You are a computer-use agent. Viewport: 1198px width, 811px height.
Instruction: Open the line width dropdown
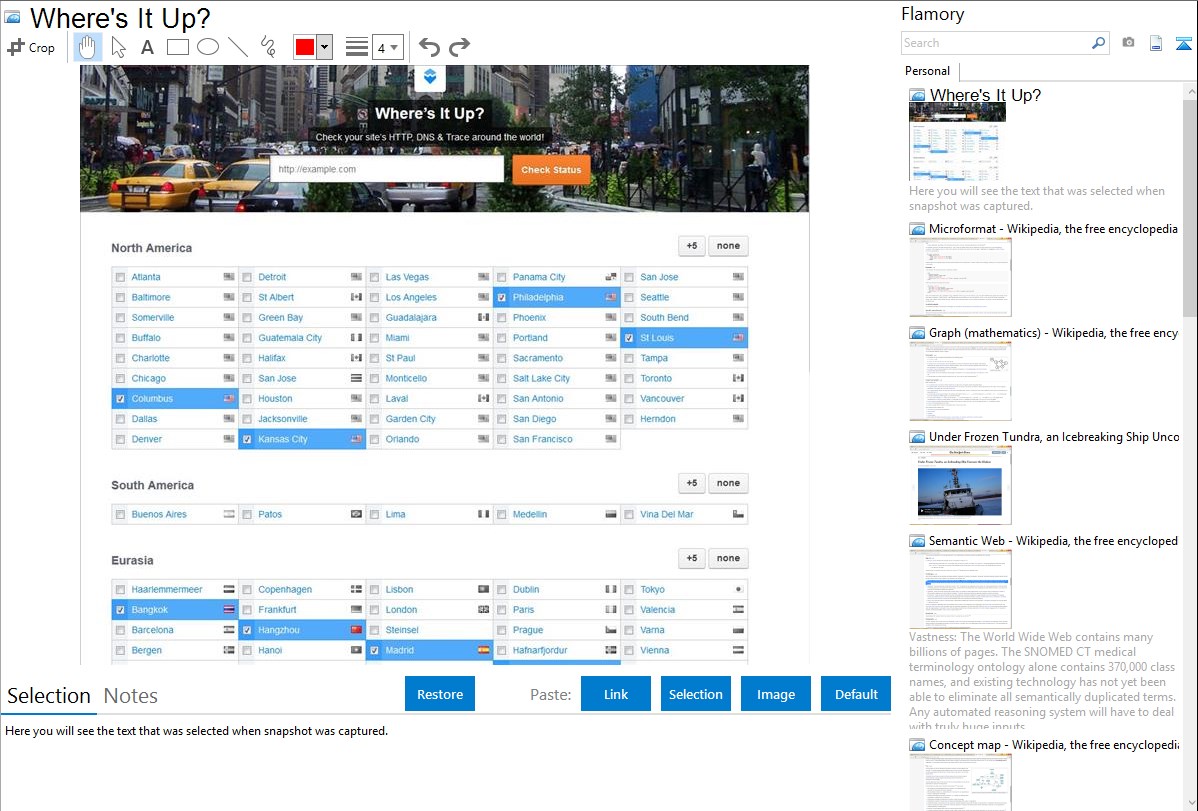click(x=388, y=47)
